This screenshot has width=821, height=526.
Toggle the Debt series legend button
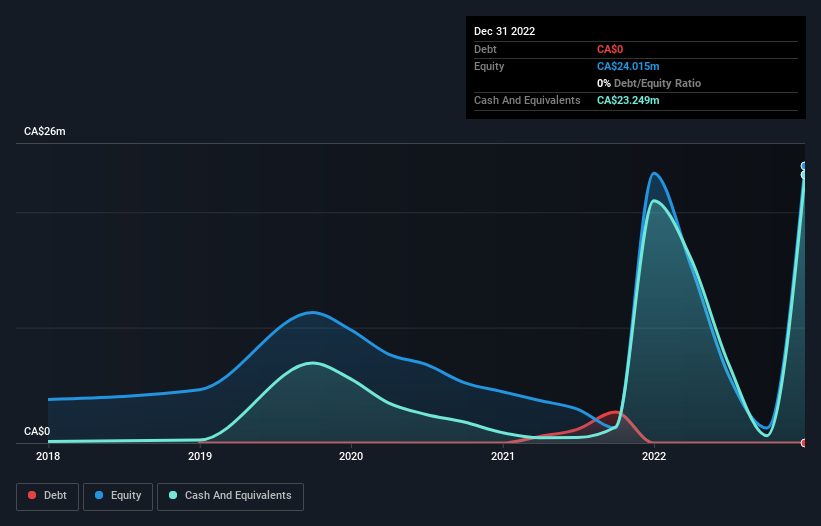(48, 496)
